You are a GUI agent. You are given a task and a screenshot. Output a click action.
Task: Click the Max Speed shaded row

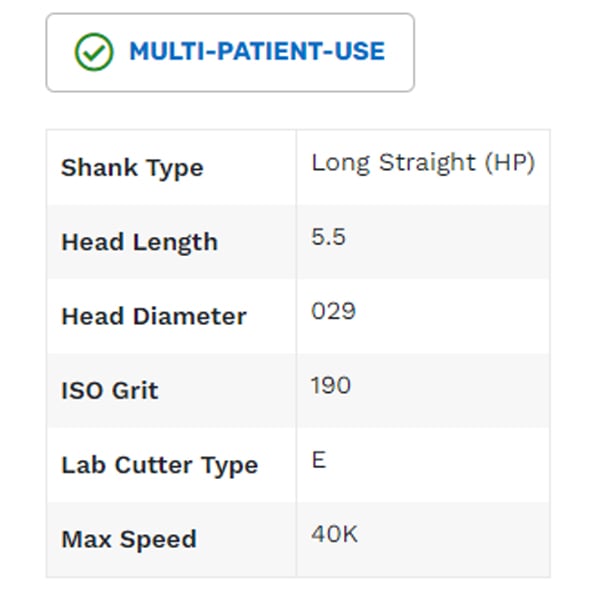pos(298,540)
